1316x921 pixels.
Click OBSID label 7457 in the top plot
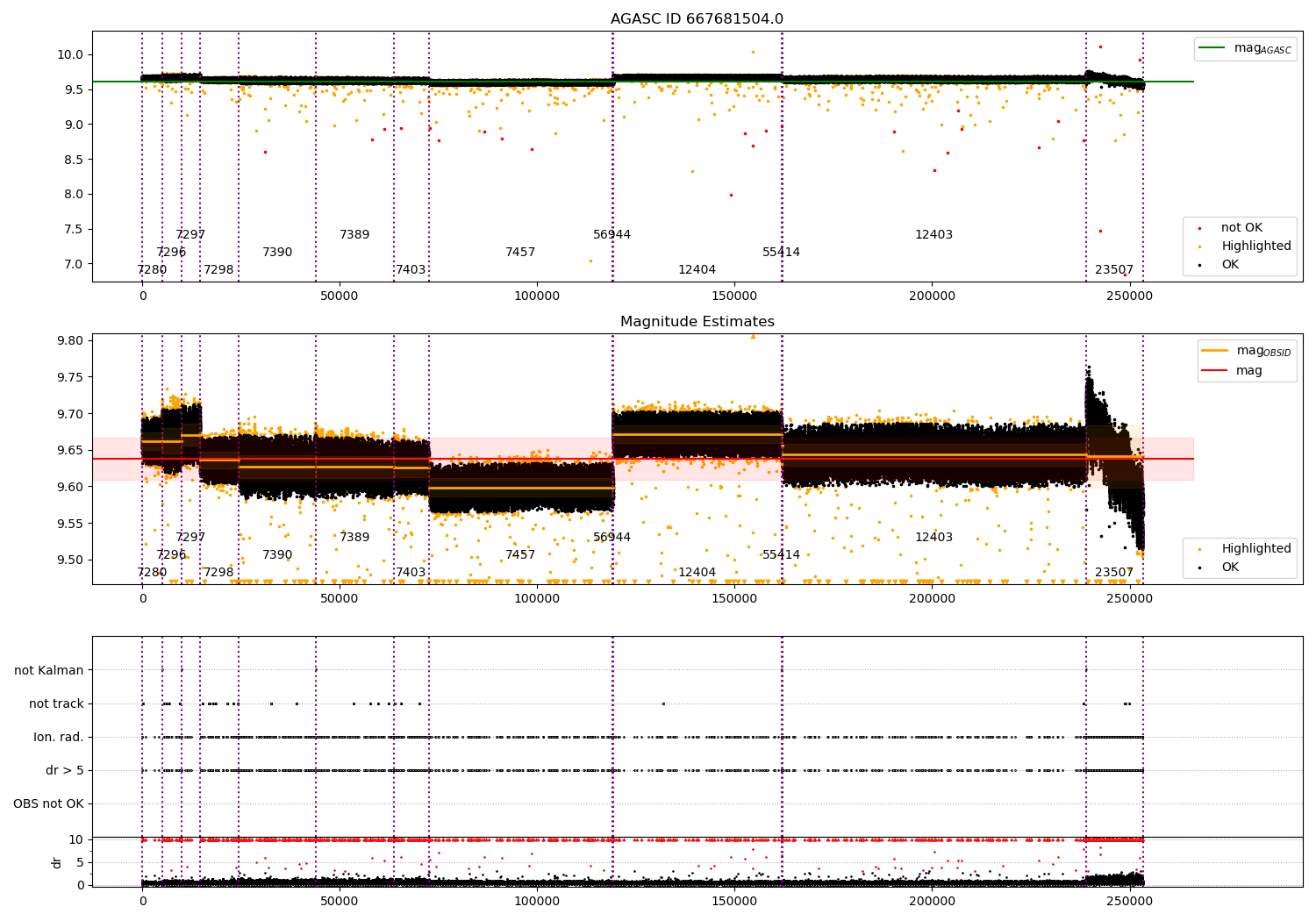point(520,253)
